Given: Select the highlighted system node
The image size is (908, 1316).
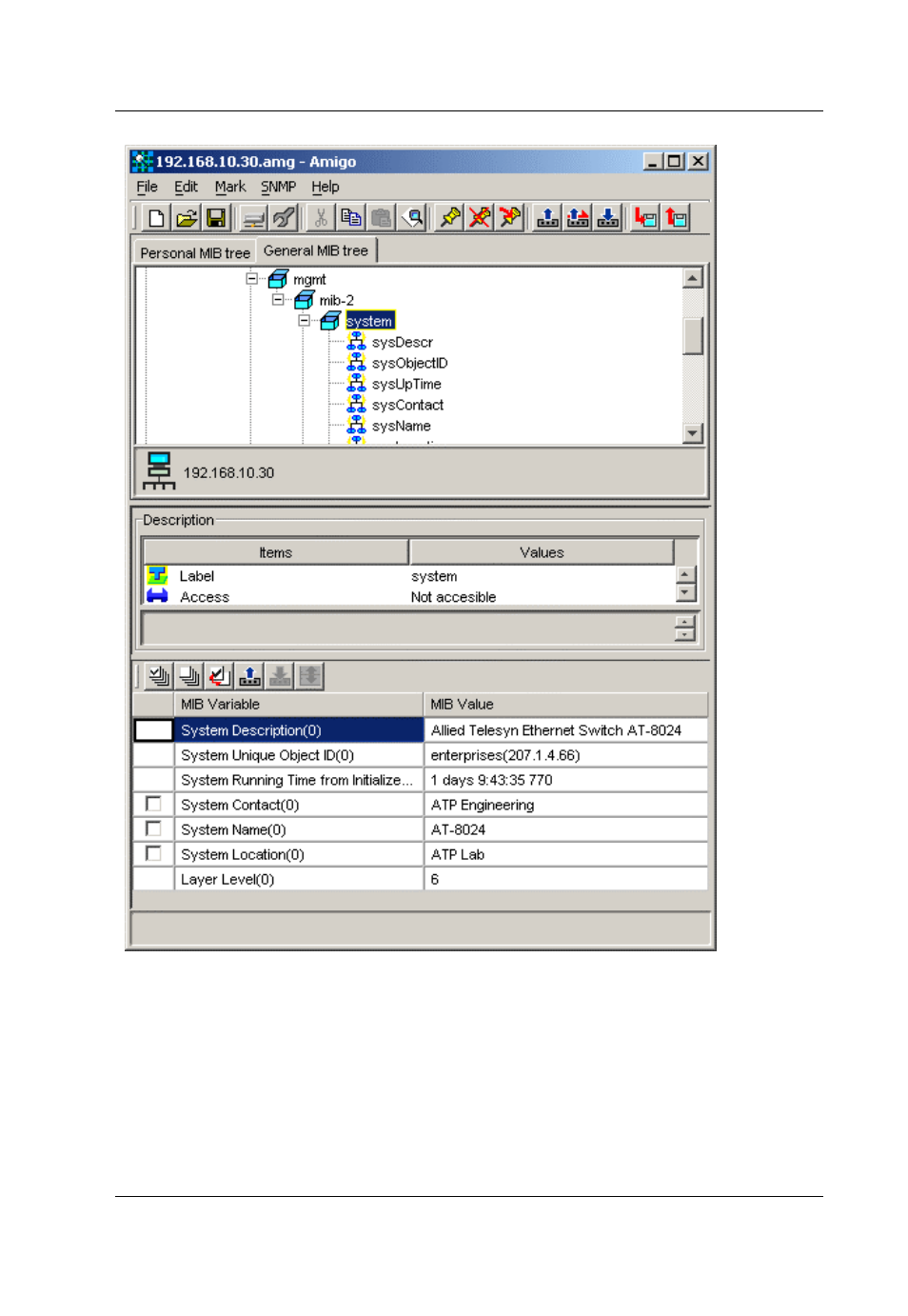Looking at the screenshot, I should pos(369,321).
